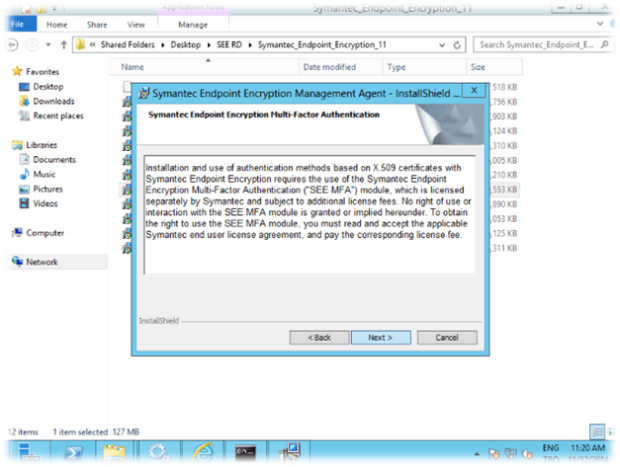The width and height of the screenshot is (620, 467).
Task: Select the Manage ribbon tab
Action: 192,23
